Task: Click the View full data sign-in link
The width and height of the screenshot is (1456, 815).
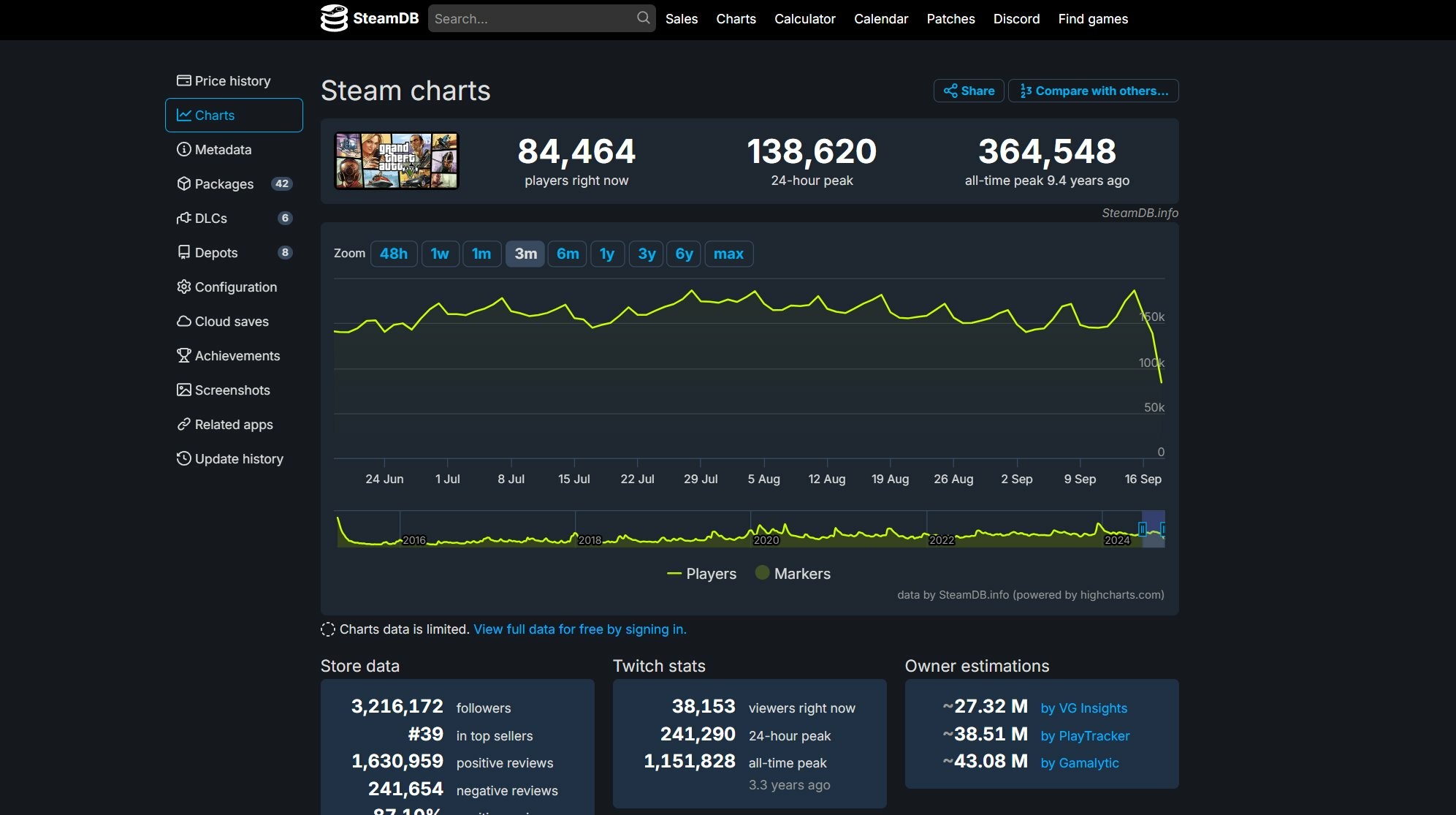Action: [x=579, y=629]
